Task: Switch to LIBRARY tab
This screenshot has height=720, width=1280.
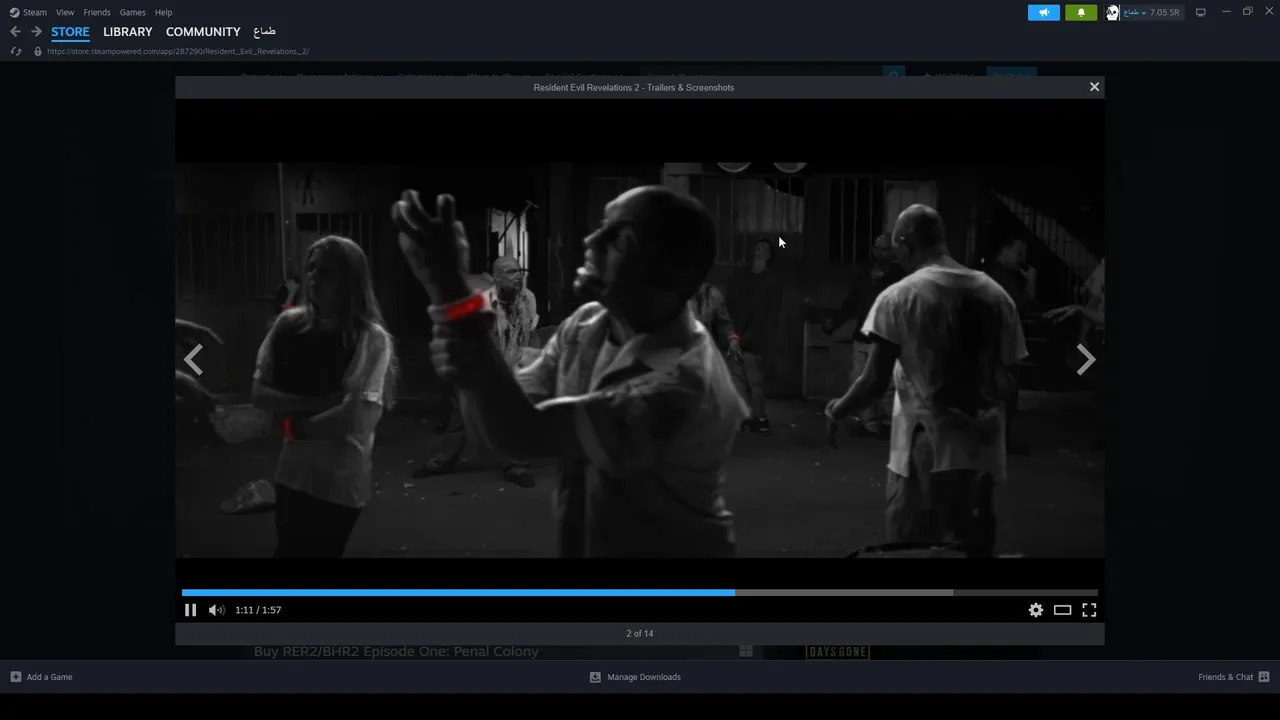Action: (128, 32)
